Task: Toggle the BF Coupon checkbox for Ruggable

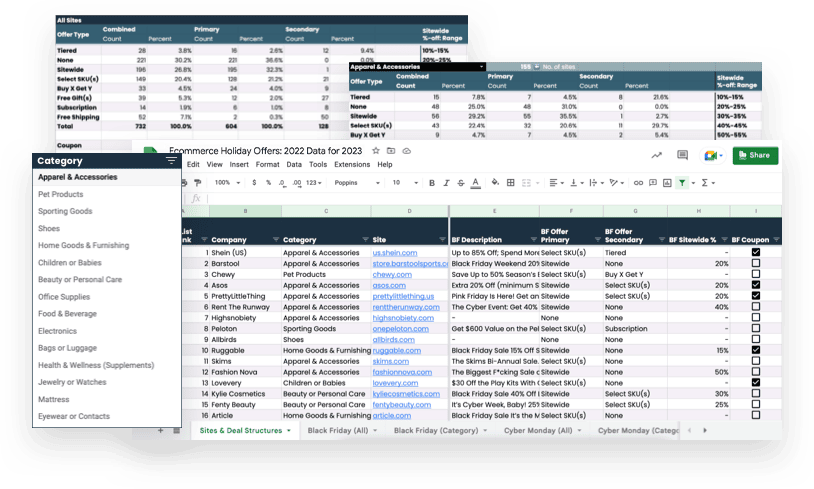Action: 756,350
